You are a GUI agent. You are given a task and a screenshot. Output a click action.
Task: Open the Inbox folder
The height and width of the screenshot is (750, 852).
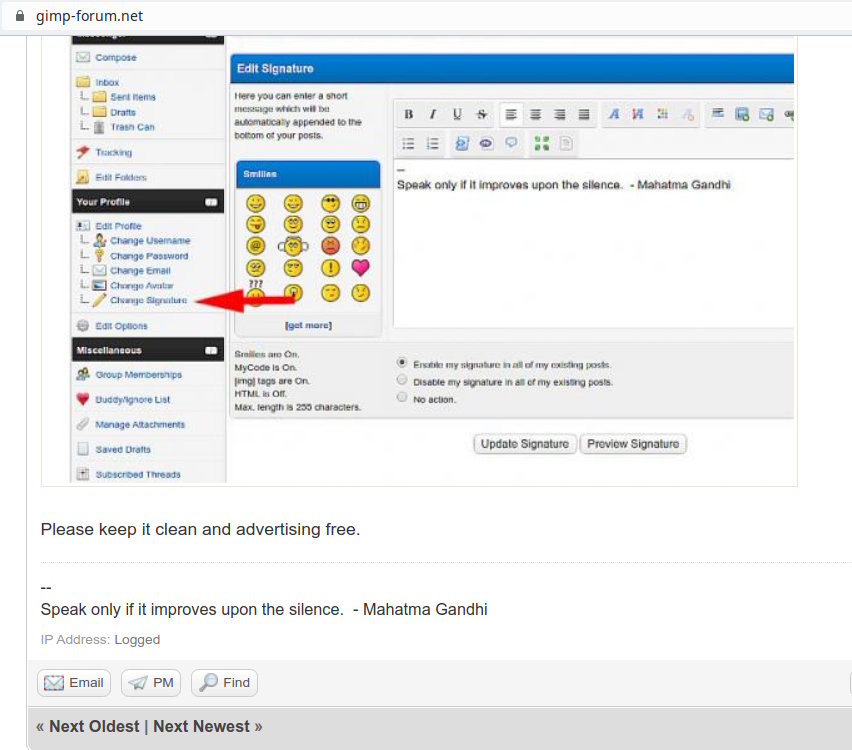pos(107,82)
